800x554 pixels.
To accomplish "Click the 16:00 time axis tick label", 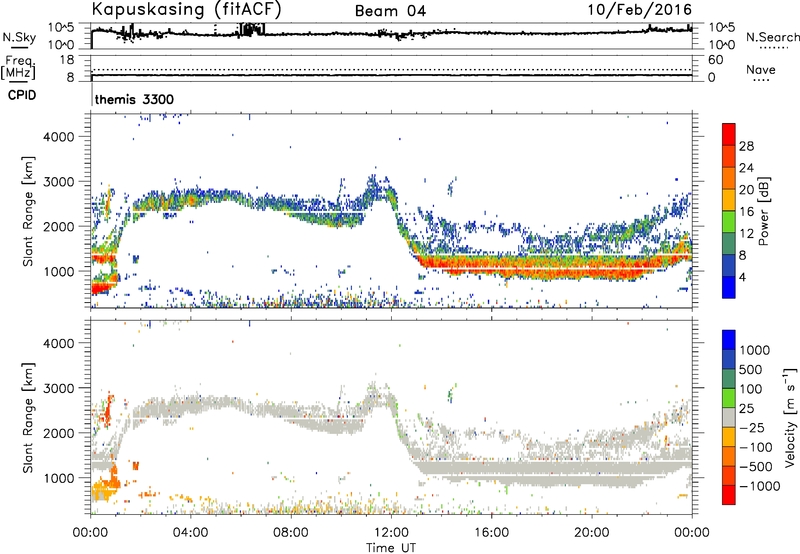I will [491, 533].
